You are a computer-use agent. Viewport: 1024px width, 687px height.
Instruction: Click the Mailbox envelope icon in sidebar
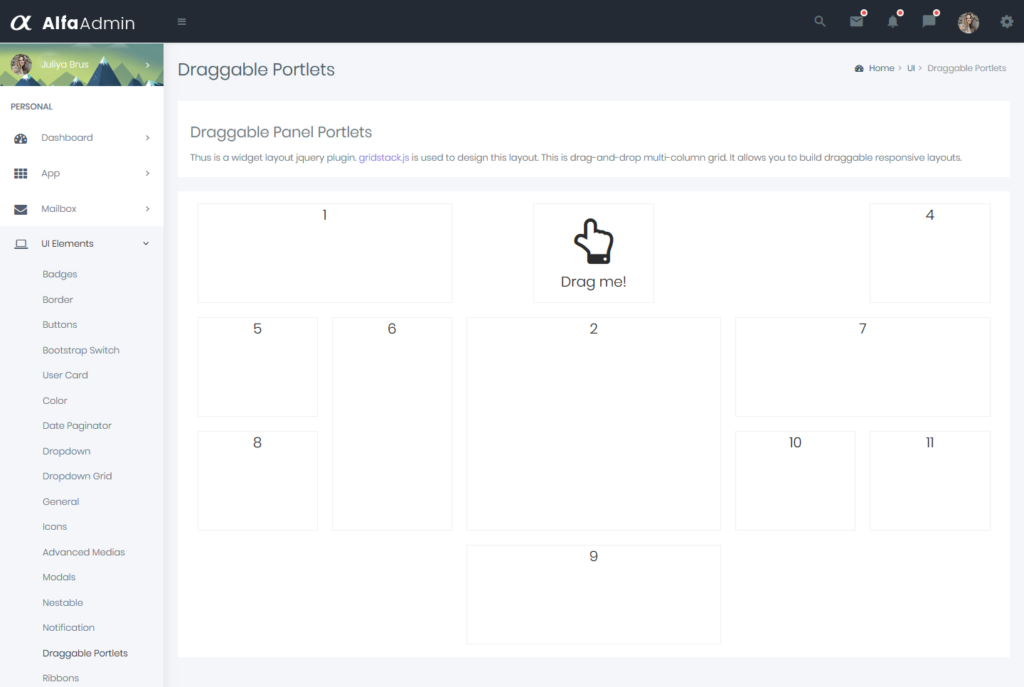pyautogui.click(x=21, y=209)
